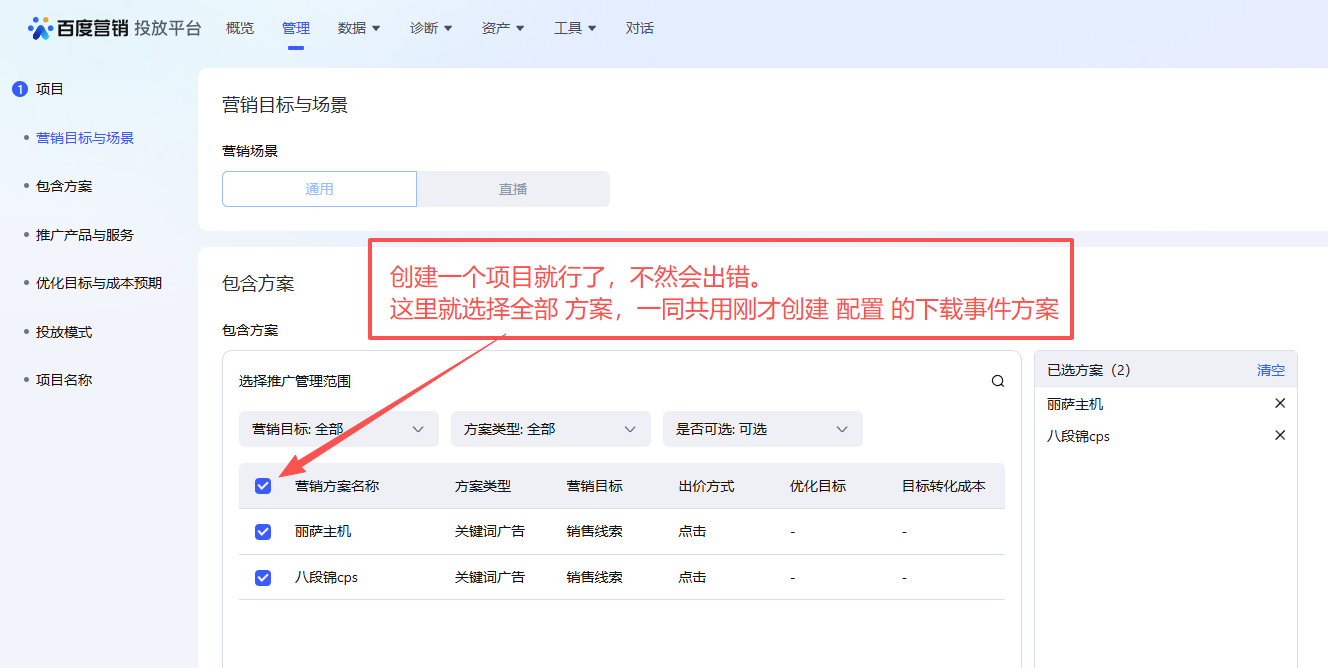Jump to 推广产品与服务 section
The height and width of the screenshot is (668, 1328).
pyautogui.click(x=85, y=235)
